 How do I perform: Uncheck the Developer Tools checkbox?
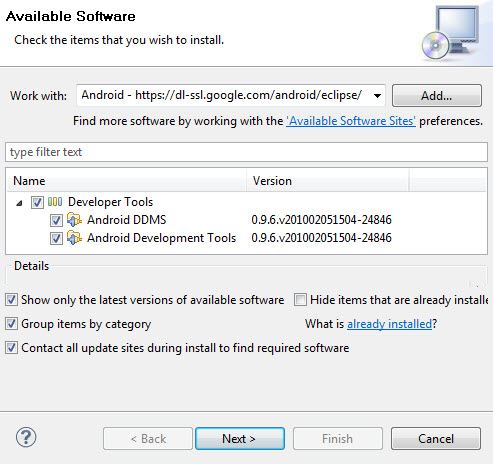[37, 202]
